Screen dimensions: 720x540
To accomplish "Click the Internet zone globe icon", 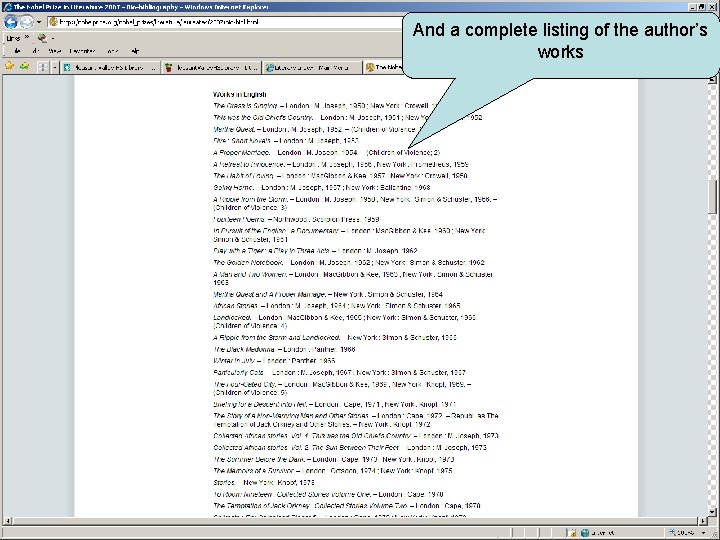I will [585, 533].
